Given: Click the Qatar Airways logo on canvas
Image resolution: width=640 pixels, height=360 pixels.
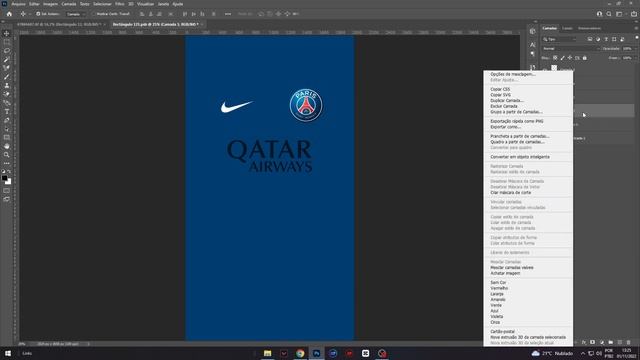Looking at the screenshot, I should pos(270,156).
